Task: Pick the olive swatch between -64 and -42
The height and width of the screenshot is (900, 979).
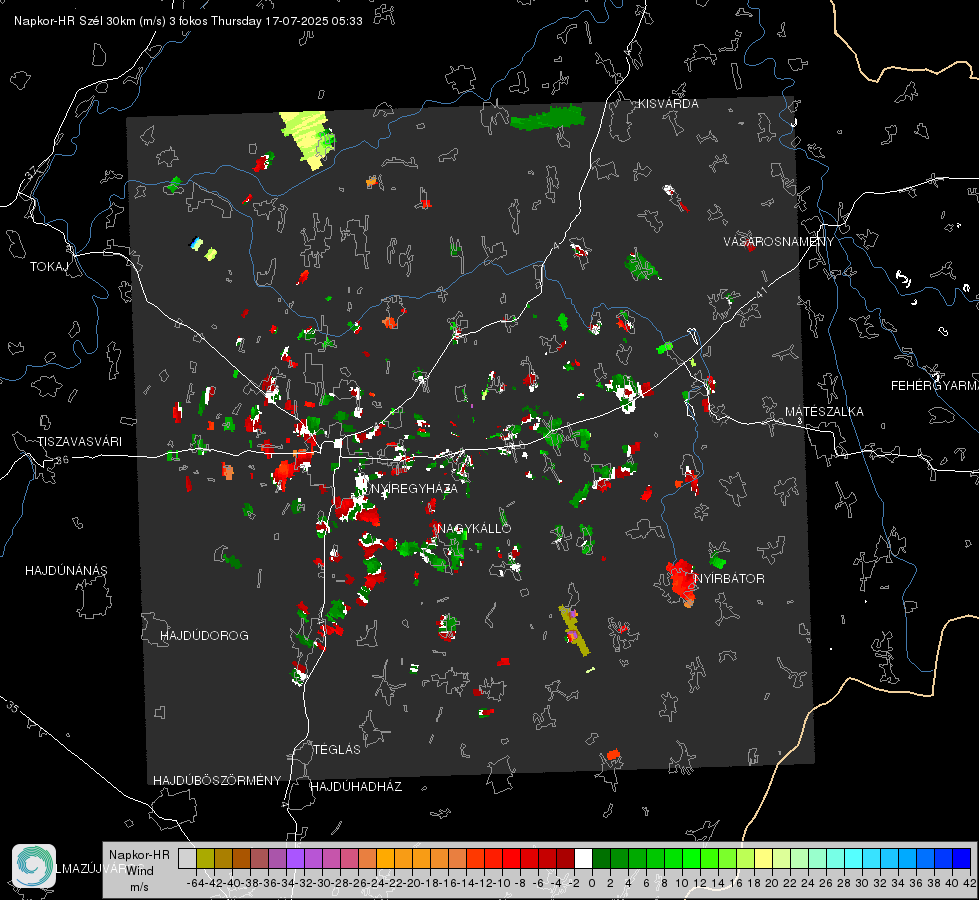Action: coord(205,858)
